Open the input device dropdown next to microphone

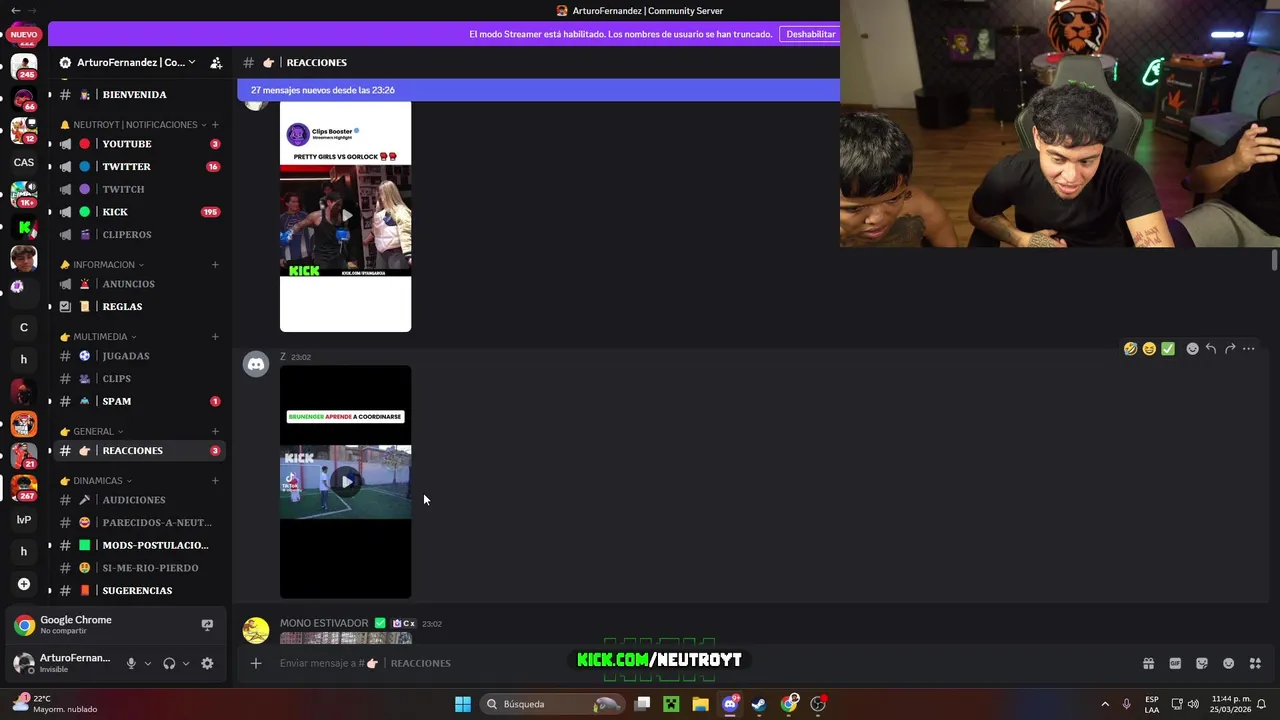coord(148,663)
